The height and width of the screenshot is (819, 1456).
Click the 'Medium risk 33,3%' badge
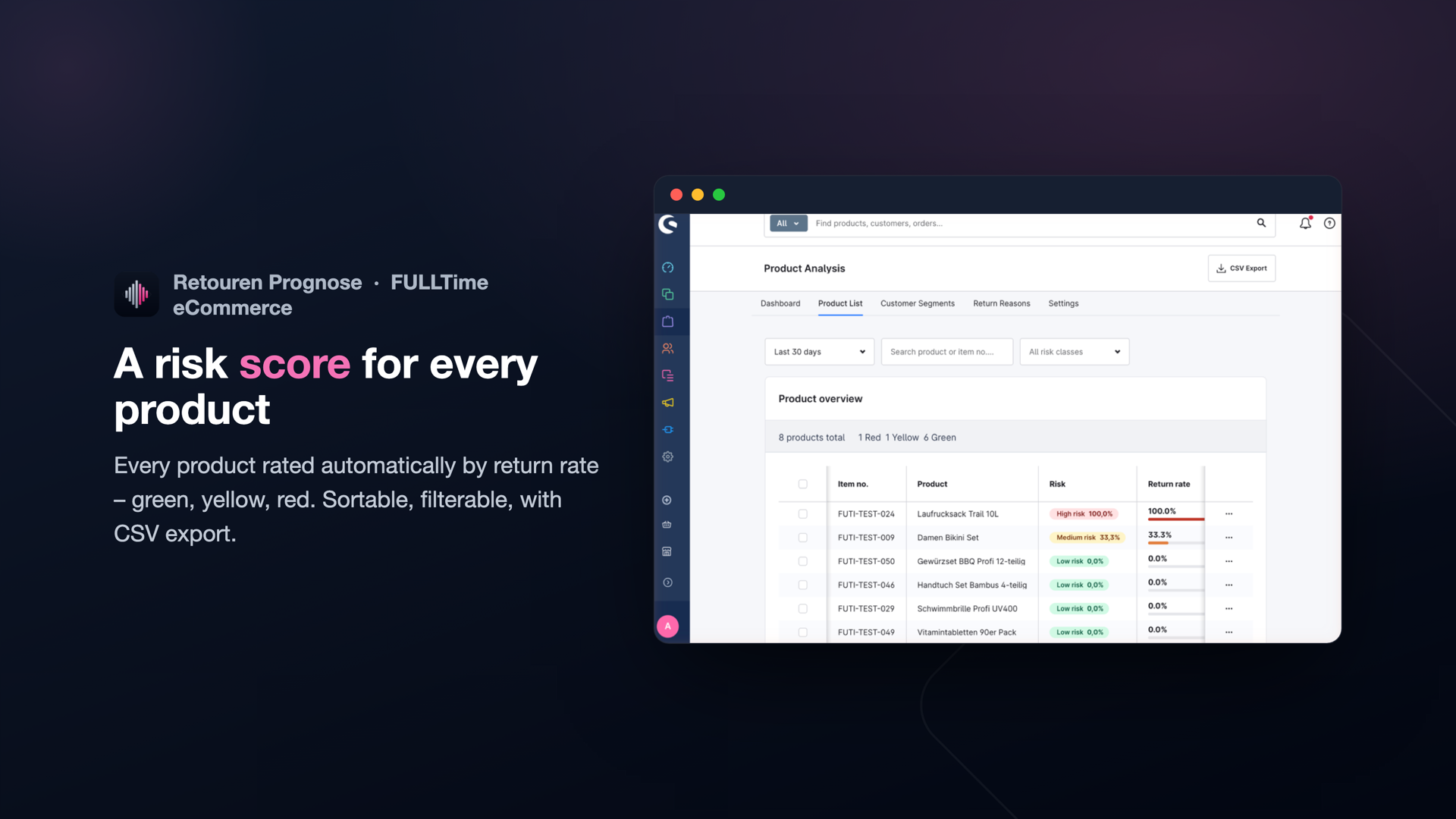pos(1087,538)
